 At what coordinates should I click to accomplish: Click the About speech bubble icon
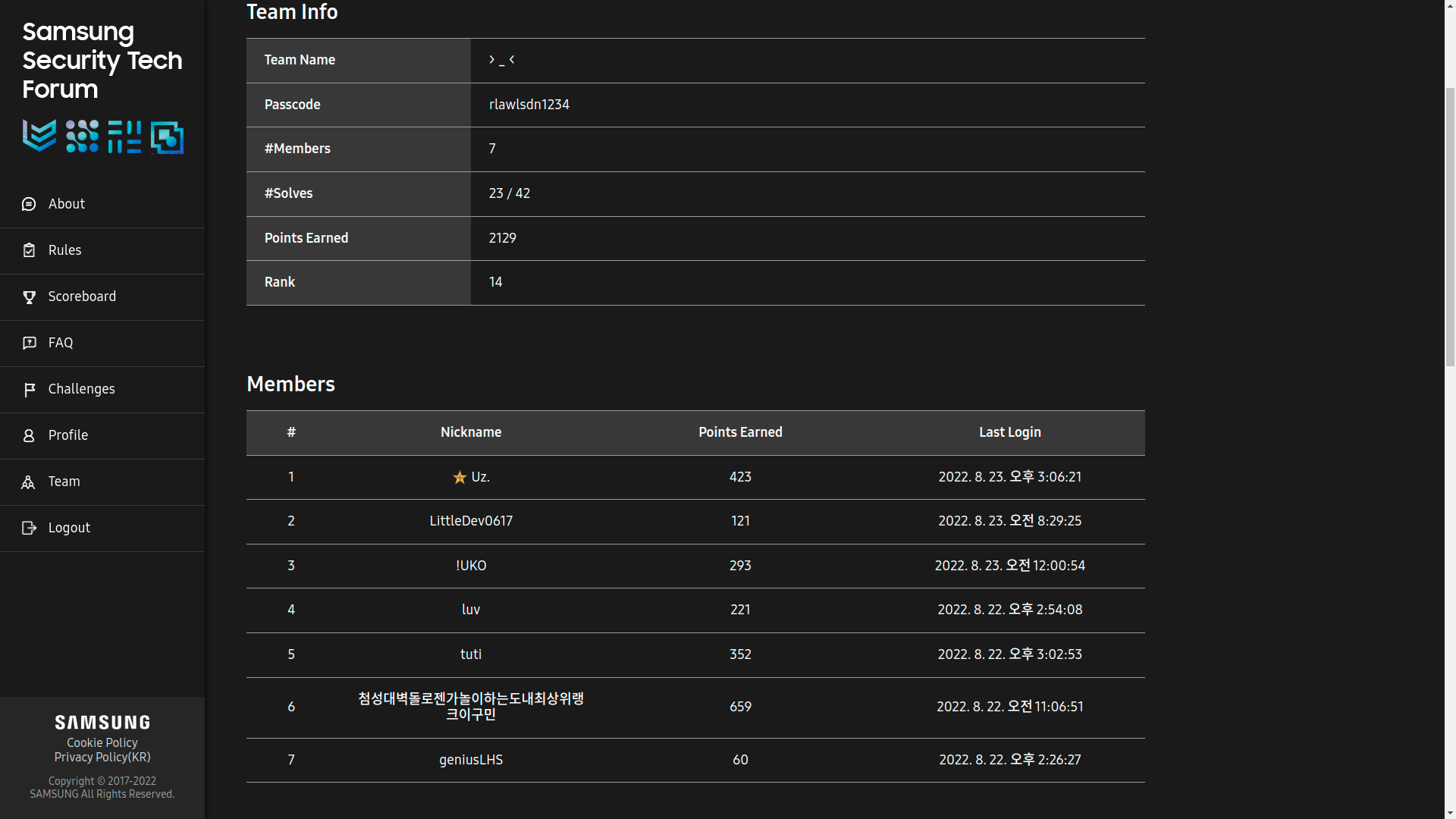pyautogui.click(x=29, y=204)
